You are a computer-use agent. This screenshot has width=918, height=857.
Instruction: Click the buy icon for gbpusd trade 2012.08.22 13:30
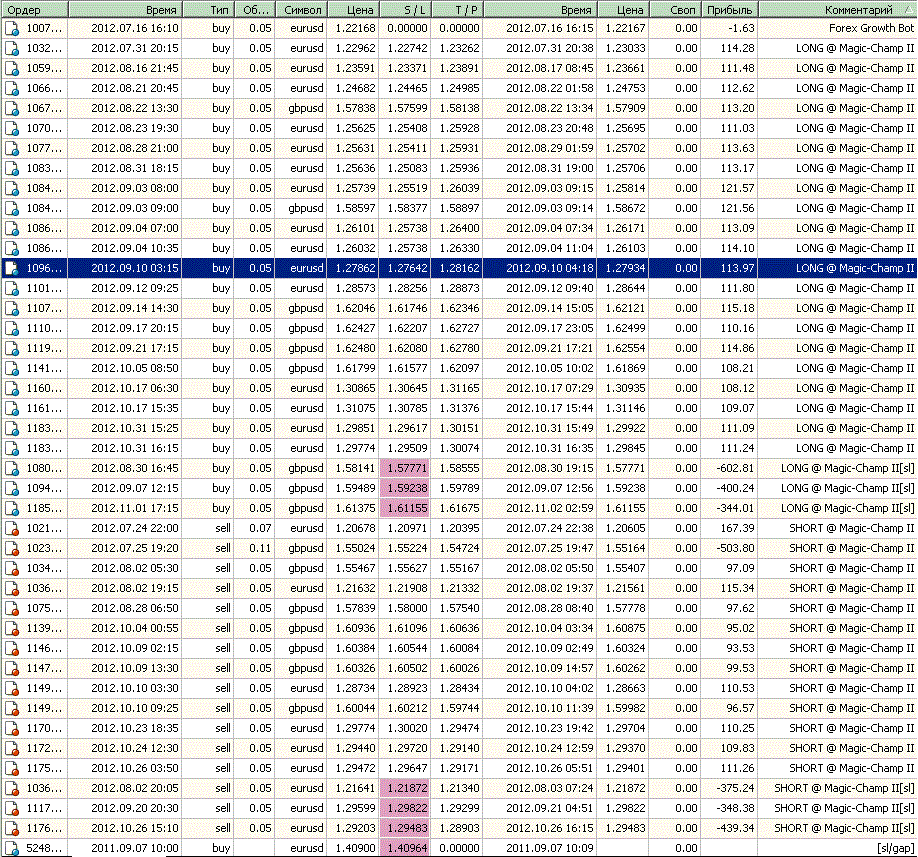tap(12, 108)
